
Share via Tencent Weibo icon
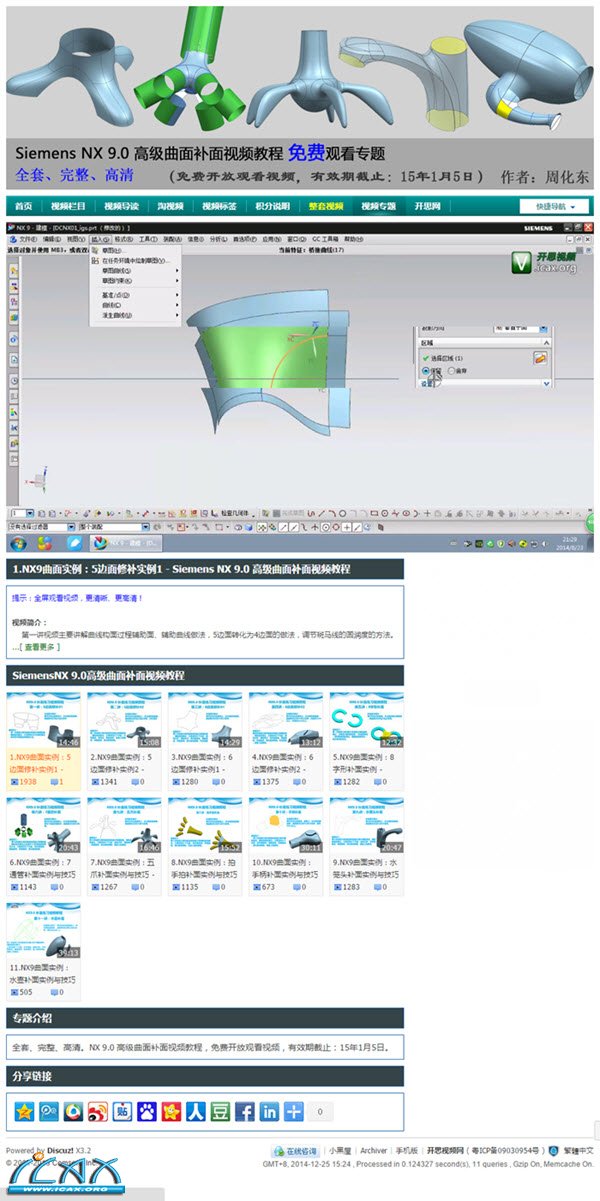pyautogui.click(x=49, y=1111)
